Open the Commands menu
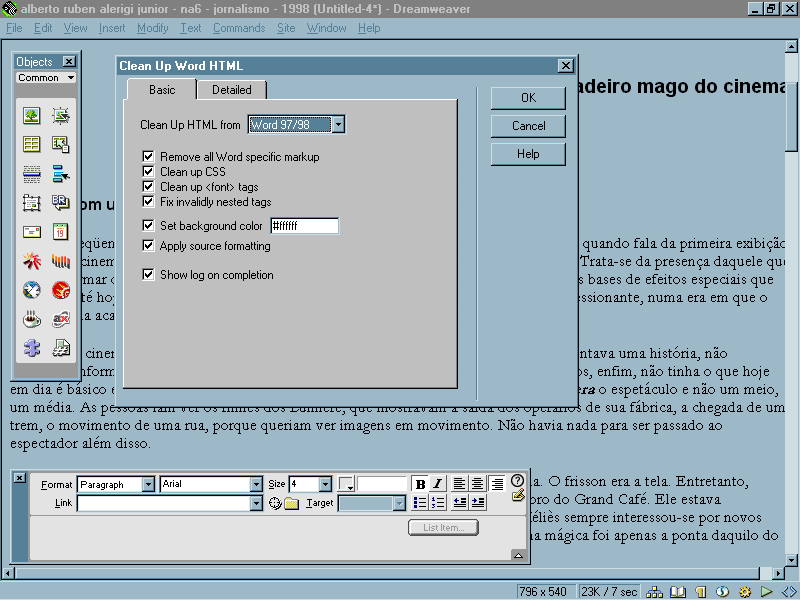The height and width of the screenshot is (600, 800). pos(239,28)
